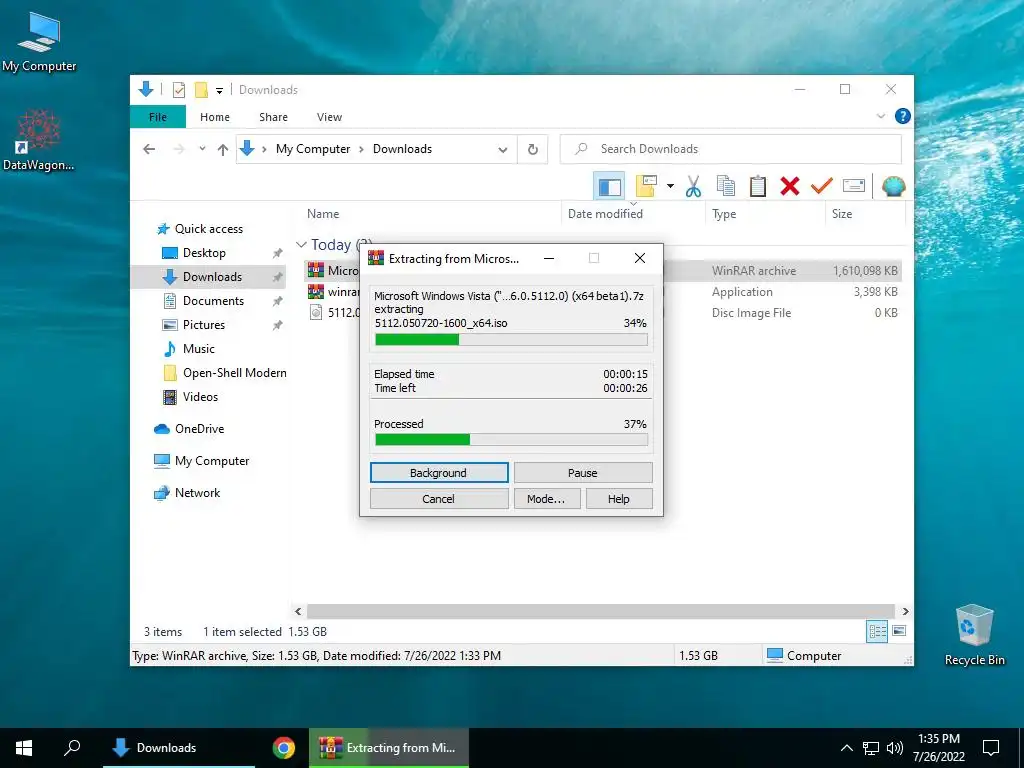Viewport: 1024px width, 768px height.
Task: Click the clipboard Paste icon
Action: (x=758, y=187)
